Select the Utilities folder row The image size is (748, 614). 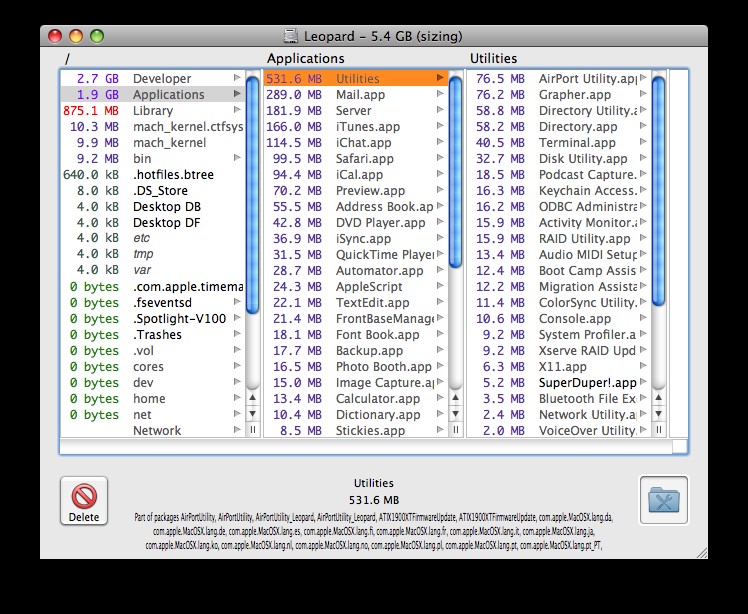coord(356,78)
